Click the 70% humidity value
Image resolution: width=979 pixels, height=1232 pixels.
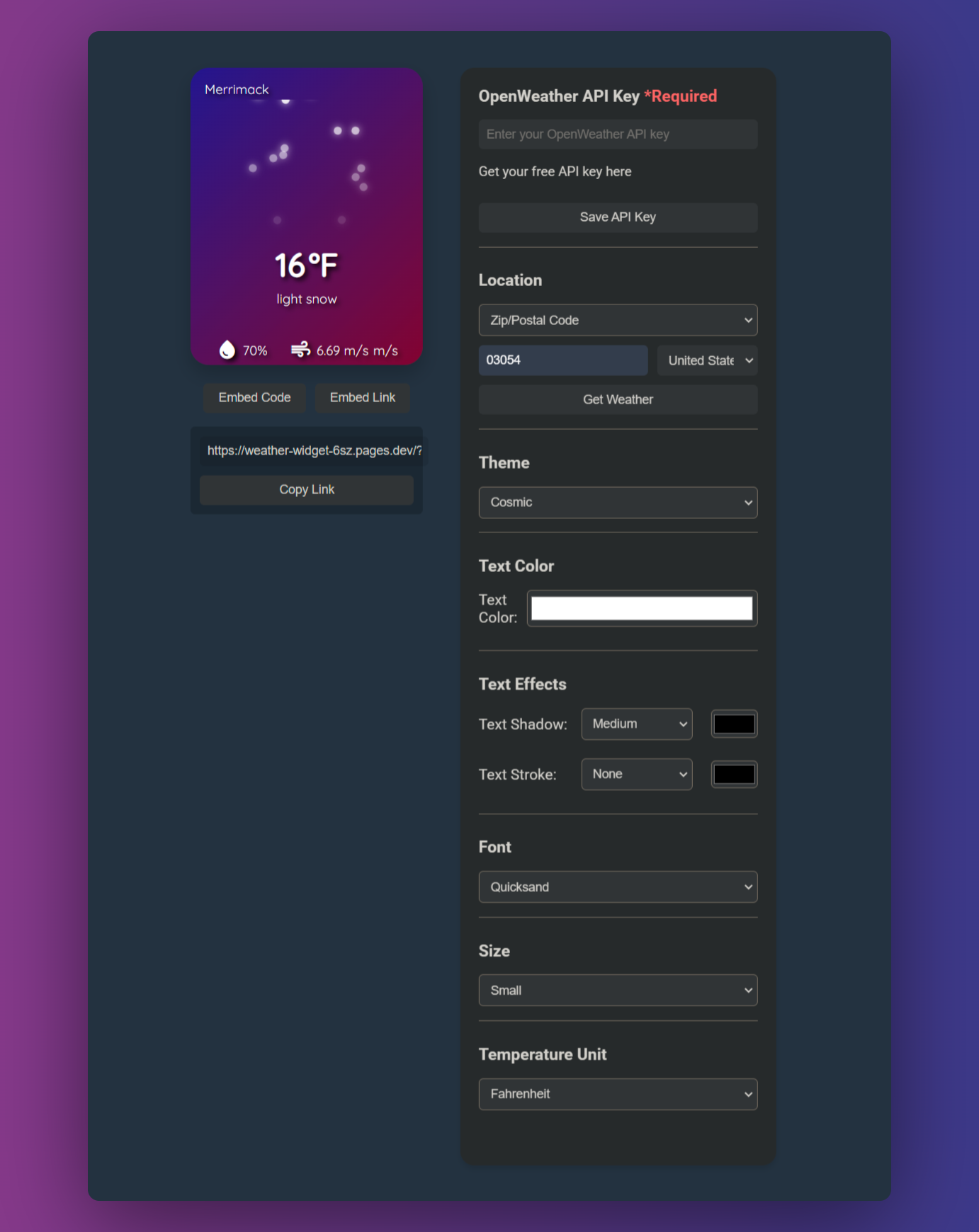tap(255, 351)
